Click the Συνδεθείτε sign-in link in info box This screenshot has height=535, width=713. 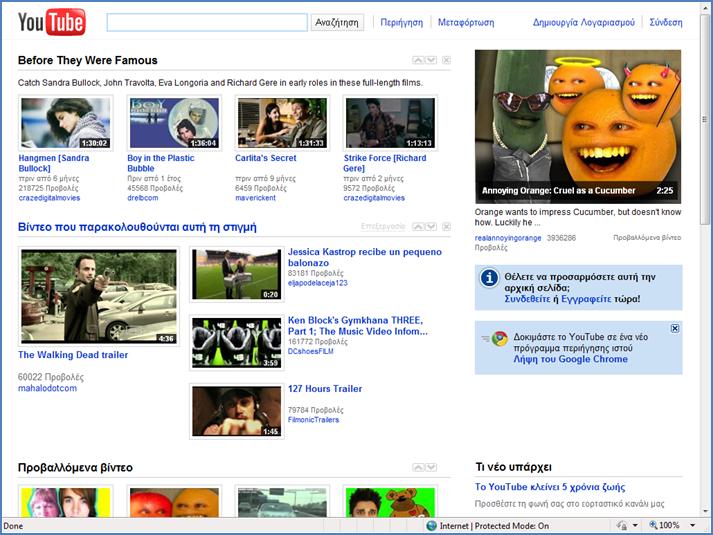(x=527, y=299)
